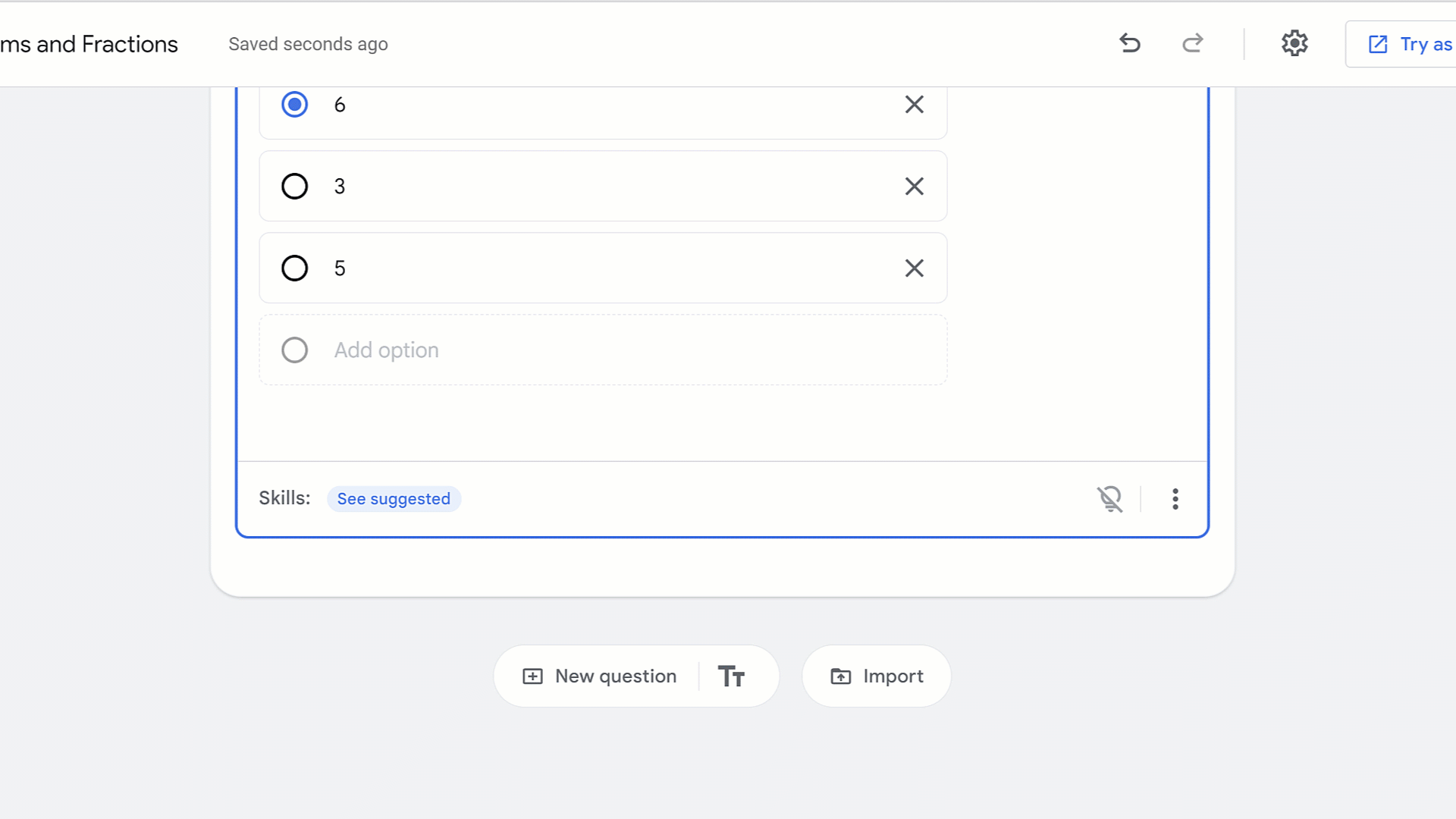Open the Try as preview button
Image resolution: width=1456 pixels, height=819 pixels.
coord(1409,44)
